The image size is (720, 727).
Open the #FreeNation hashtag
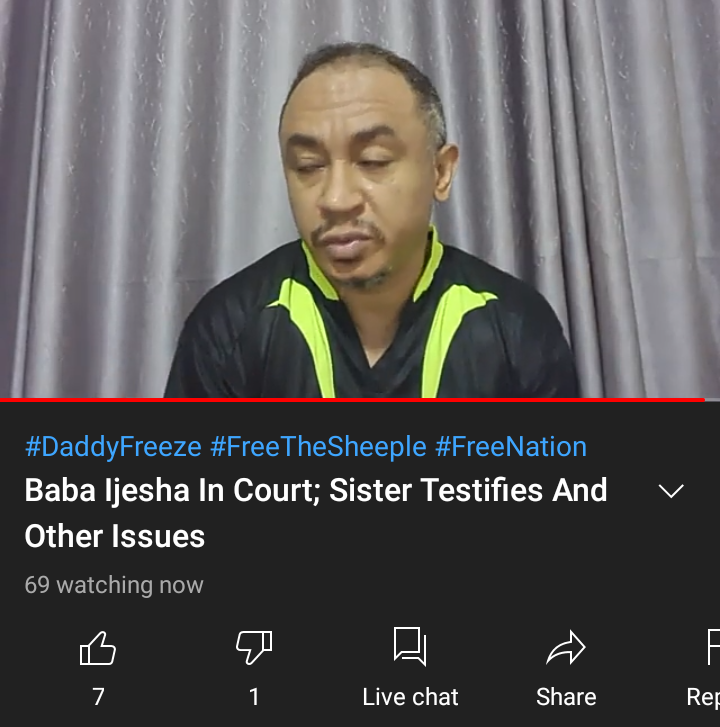pos(511,446)
